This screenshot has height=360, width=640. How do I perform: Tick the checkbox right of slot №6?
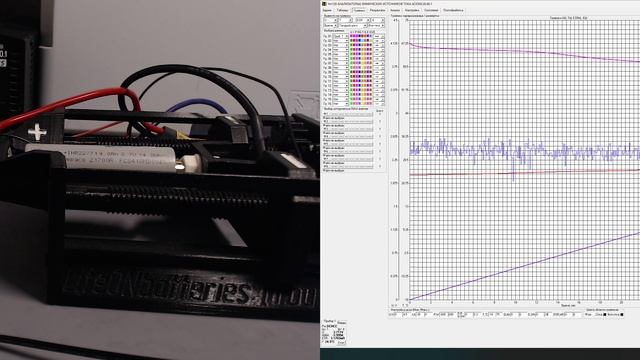[x=380, y=151]
